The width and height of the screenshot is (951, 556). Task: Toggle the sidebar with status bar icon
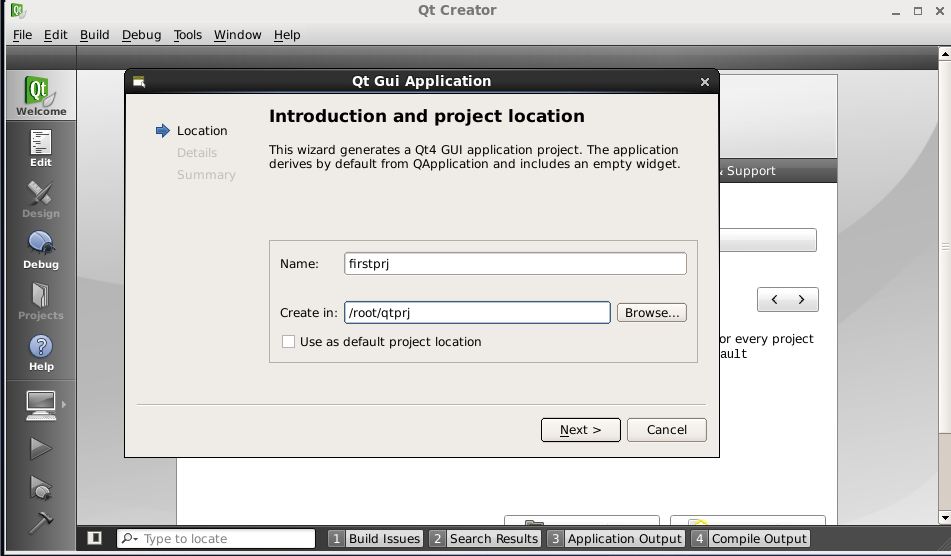click(94, 538)
